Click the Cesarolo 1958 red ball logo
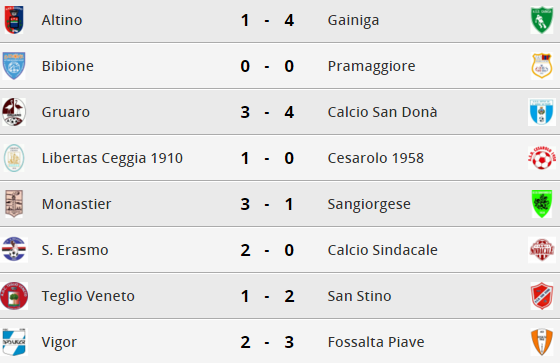 coord(542,158)
